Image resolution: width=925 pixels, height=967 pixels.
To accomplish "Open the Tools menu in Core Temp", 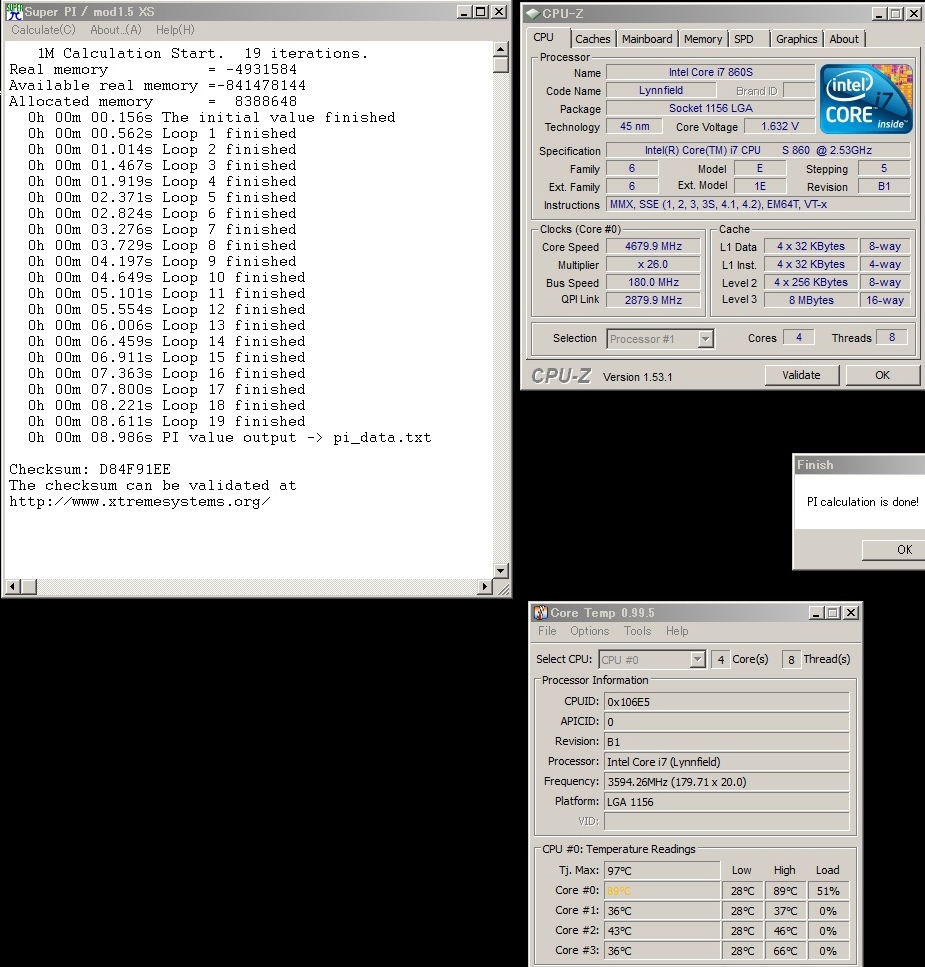I will coord(637,631).
